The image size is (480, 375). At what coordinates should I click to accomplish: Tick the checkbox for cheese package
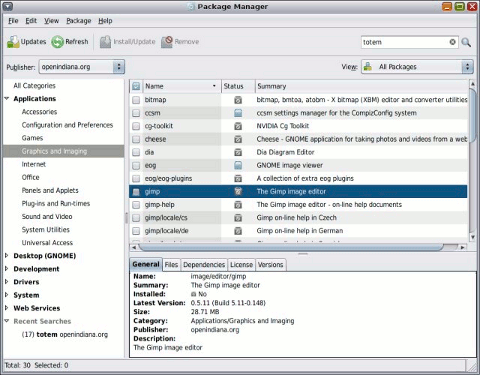click(136, 139)
